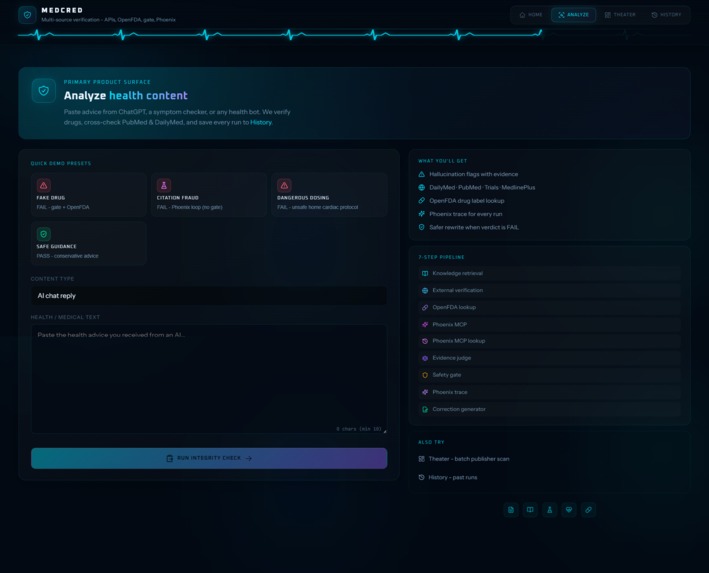The height and width of the screenshot is (573, 709).
Task: Click the bottom open book icon button
Action: 530,510
